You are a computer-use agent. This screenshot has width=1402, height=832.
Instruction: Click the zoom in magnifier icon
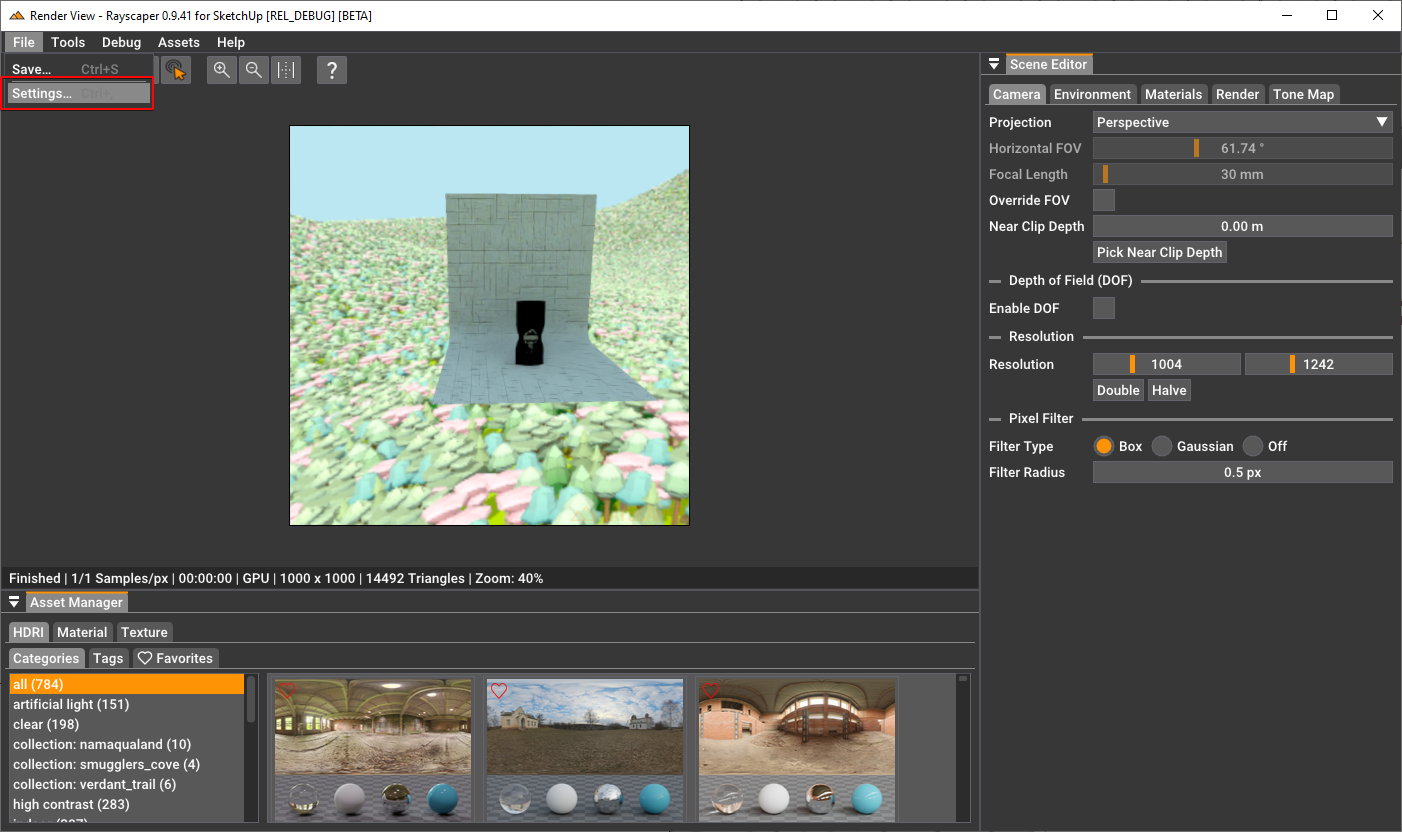pyautogui.click(x=222, y=70)
